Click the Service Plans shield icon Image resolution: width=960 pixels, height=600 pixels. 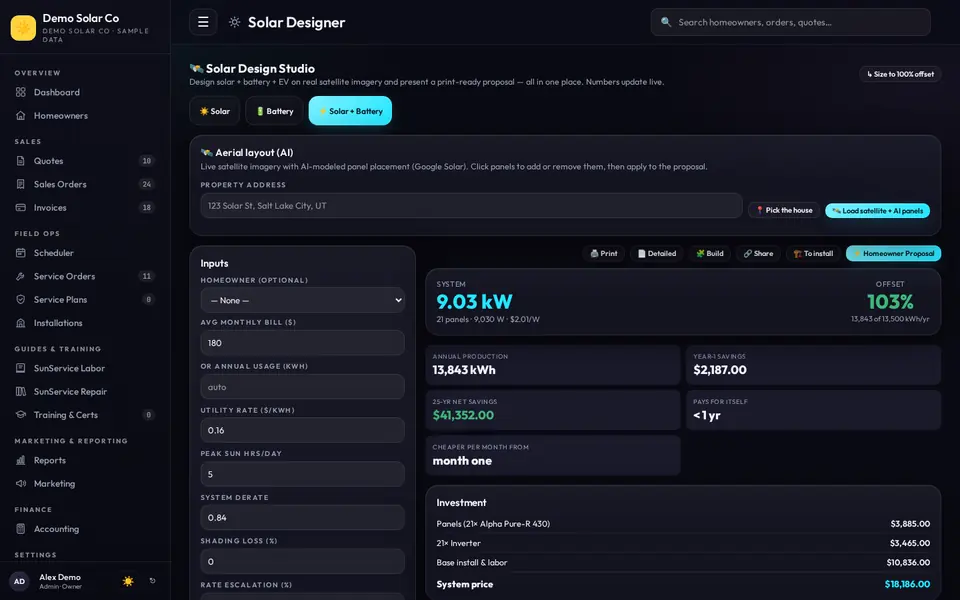[21, 299]
